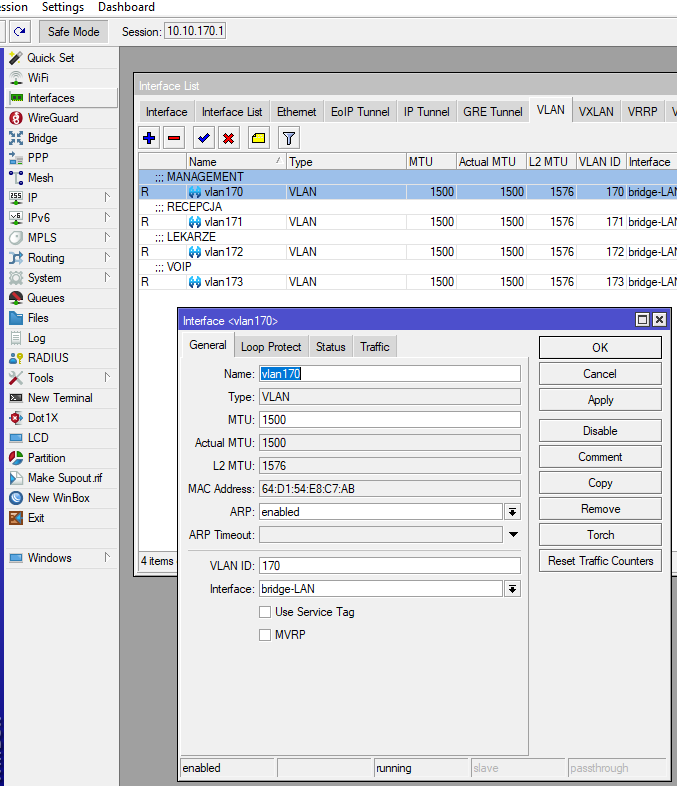Open the LCD menu
The image size is (677, 786).
point(62,438)
